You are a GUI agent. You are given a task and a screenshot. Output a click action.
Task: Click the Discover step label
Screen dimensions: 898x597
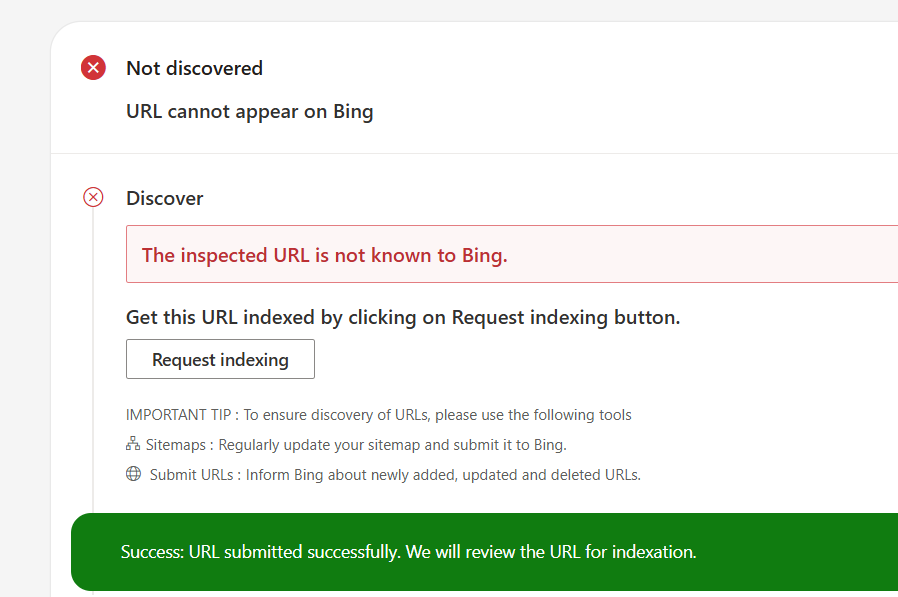(x=164, y=198)
